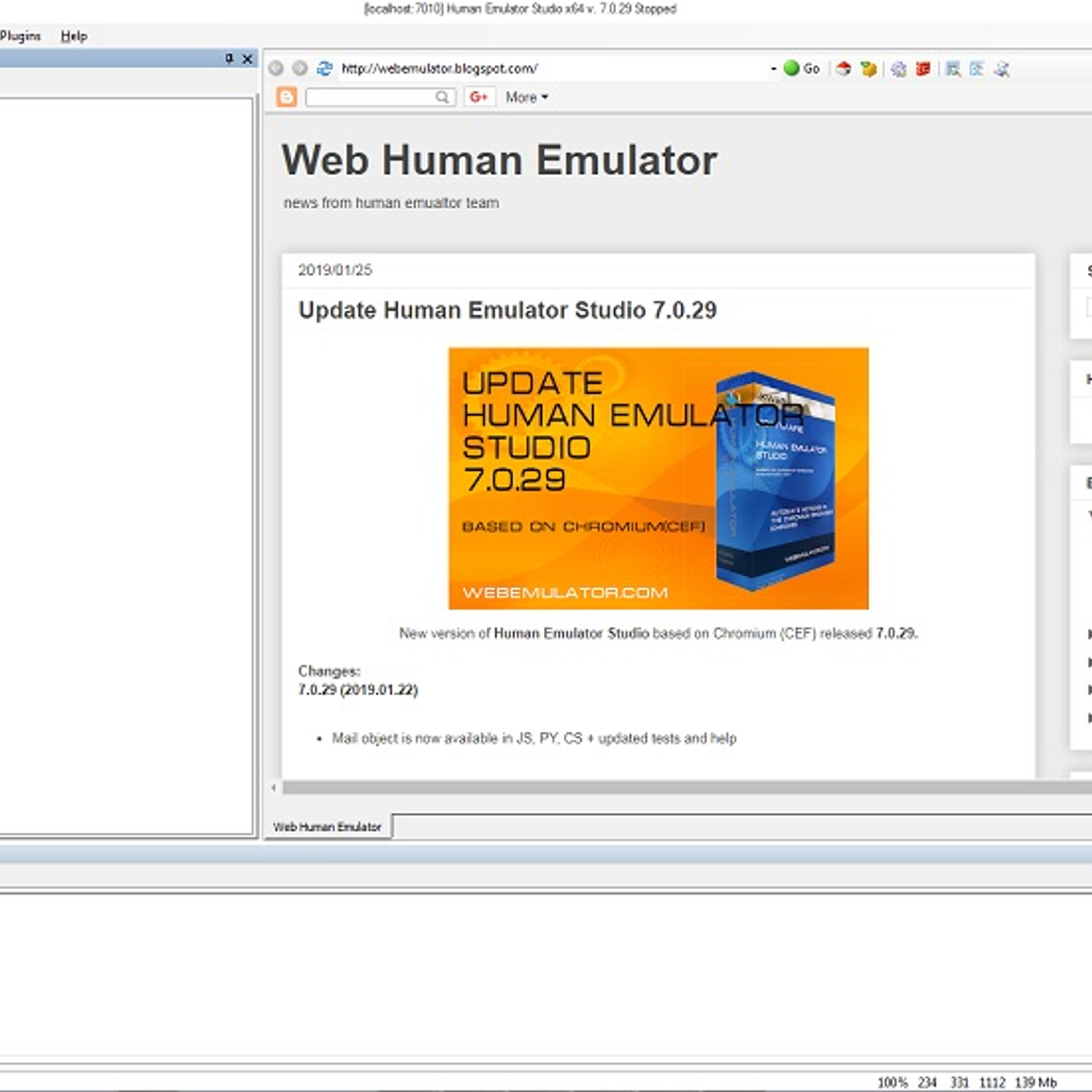1092x1092 pixels.
Task: Click the page's horizontal scrollbar track
Action: 687,787
